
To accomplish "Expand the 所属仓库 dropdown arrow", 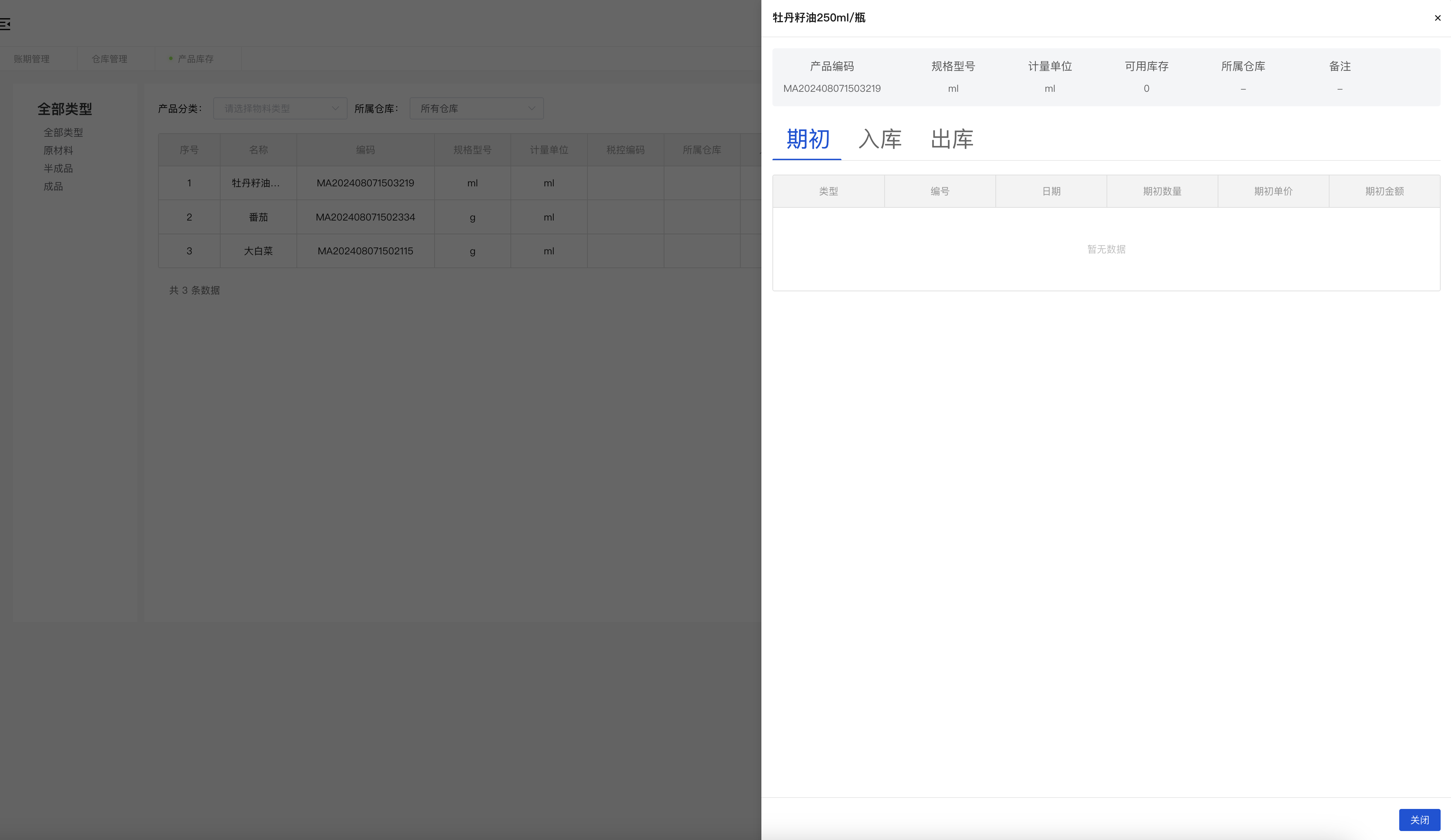I will click(x=531, y=108).
